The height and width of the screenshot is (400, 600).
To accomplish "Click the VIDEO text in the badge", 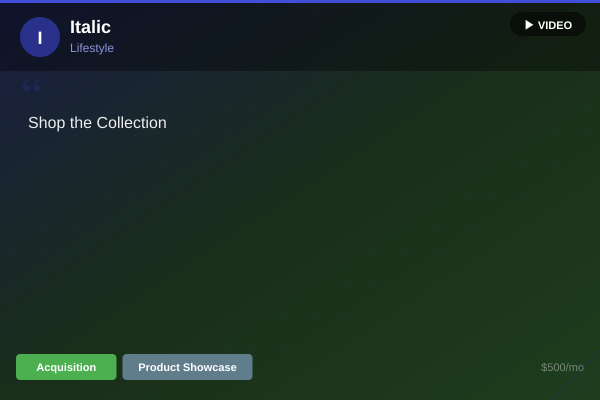I will 555,25.
